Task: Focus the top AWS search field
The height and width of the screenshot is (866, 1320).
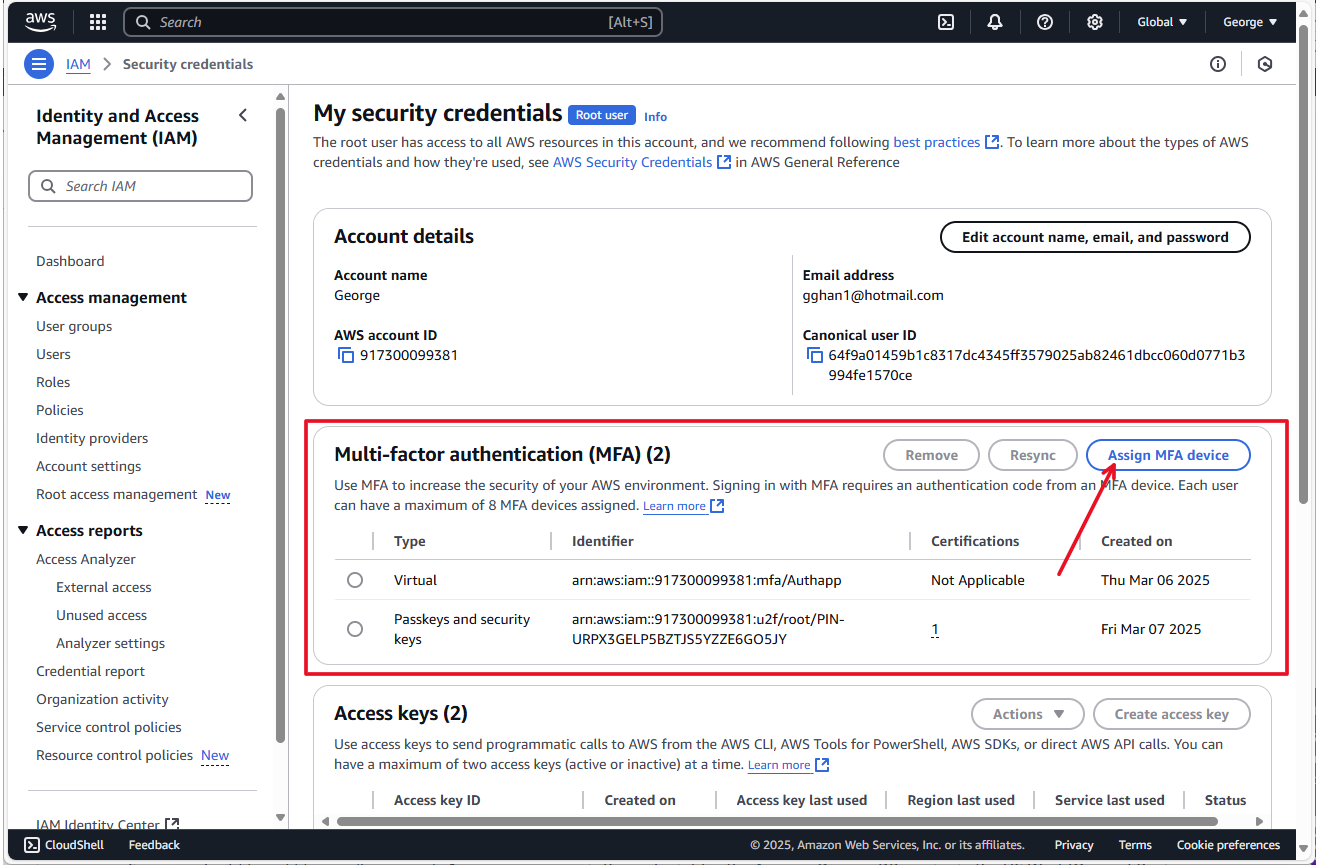Action: tap(393, 22)
